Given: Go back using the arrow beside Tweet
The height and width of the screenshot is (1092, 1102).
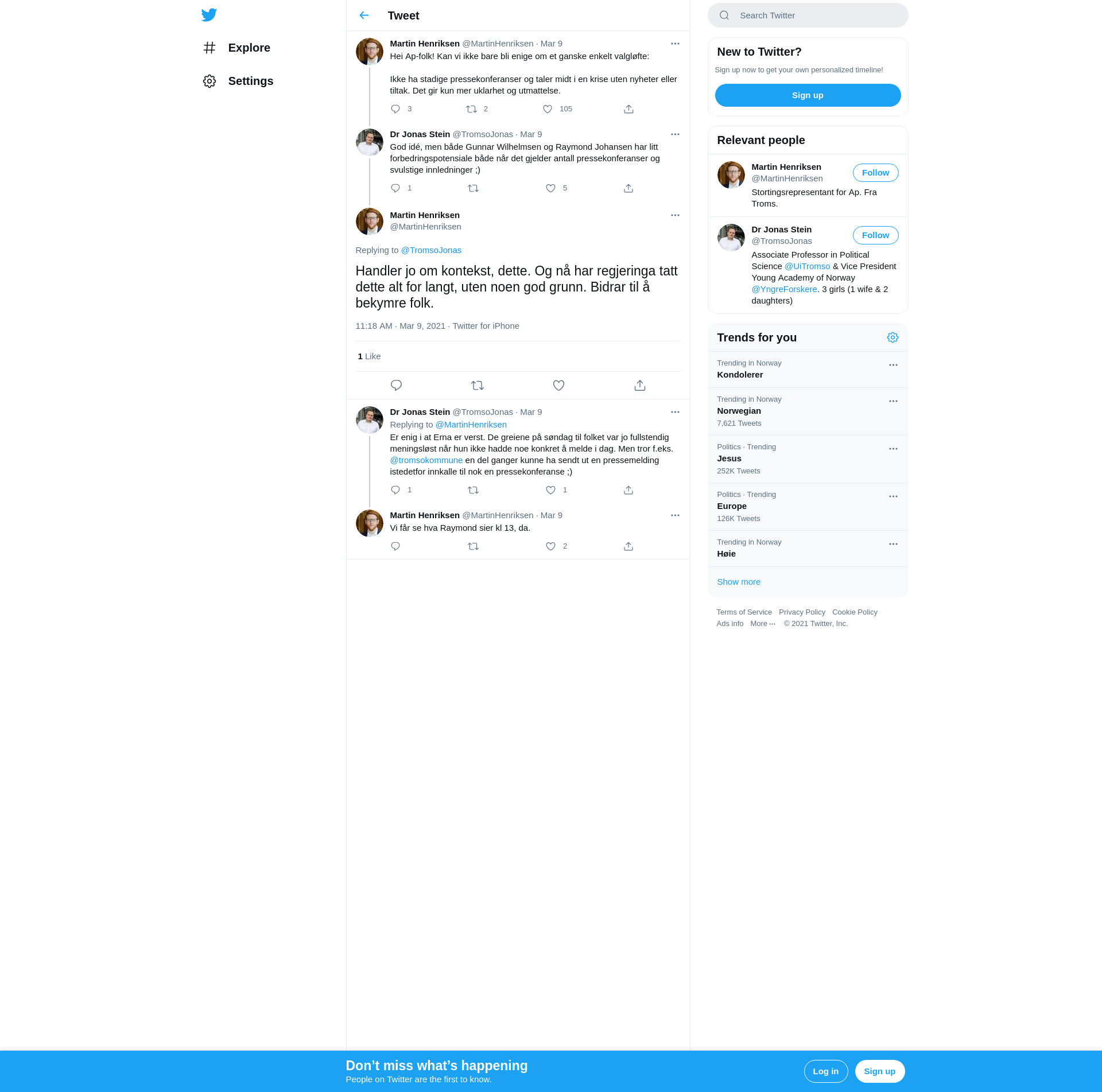Looking at the screenshot, I should coord(364,15).
